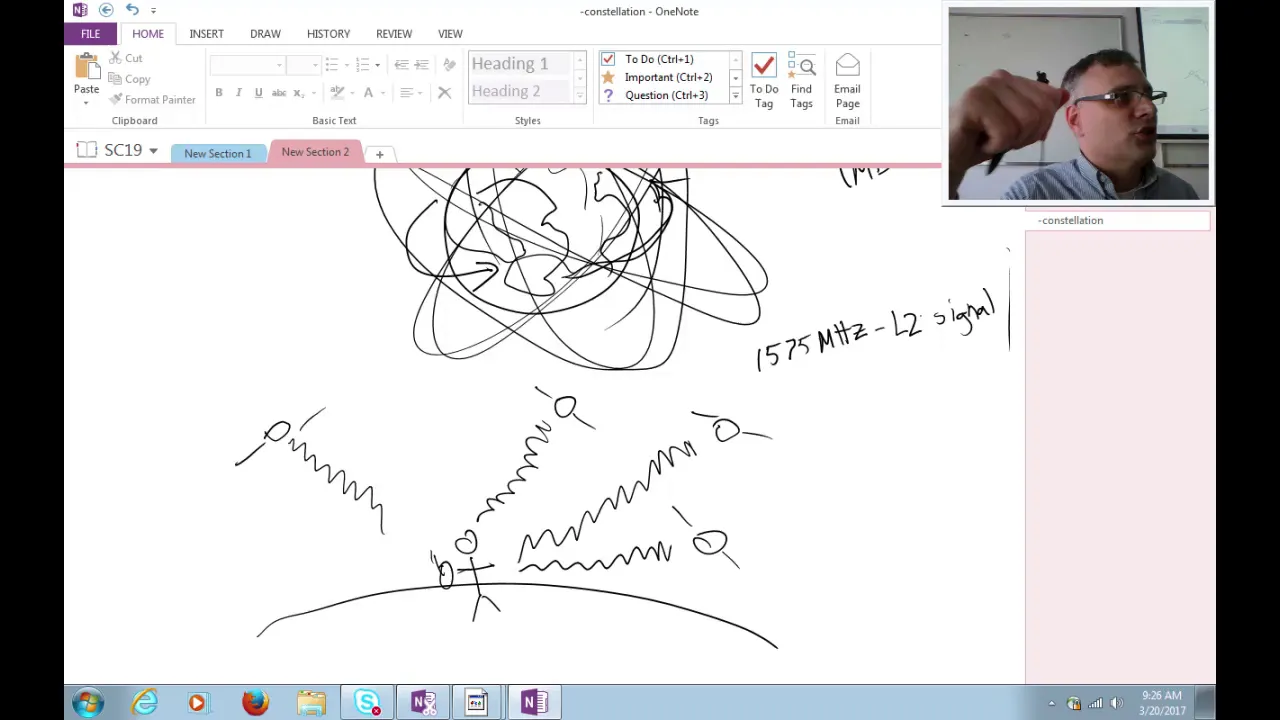The width and height of the screenshot is (1280, 720).
Task: Apply underline formatting
Action: pos(258,93)
